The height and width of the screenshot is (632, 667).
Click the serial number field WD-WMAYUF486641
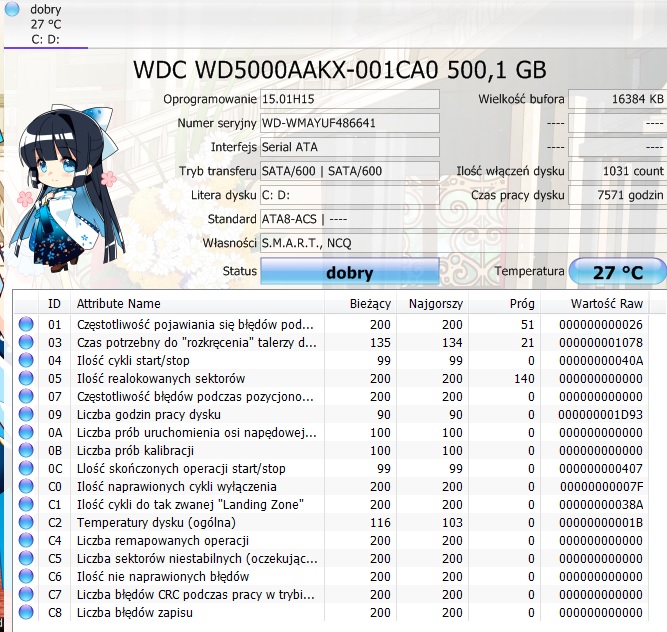[x=350, y=123]
